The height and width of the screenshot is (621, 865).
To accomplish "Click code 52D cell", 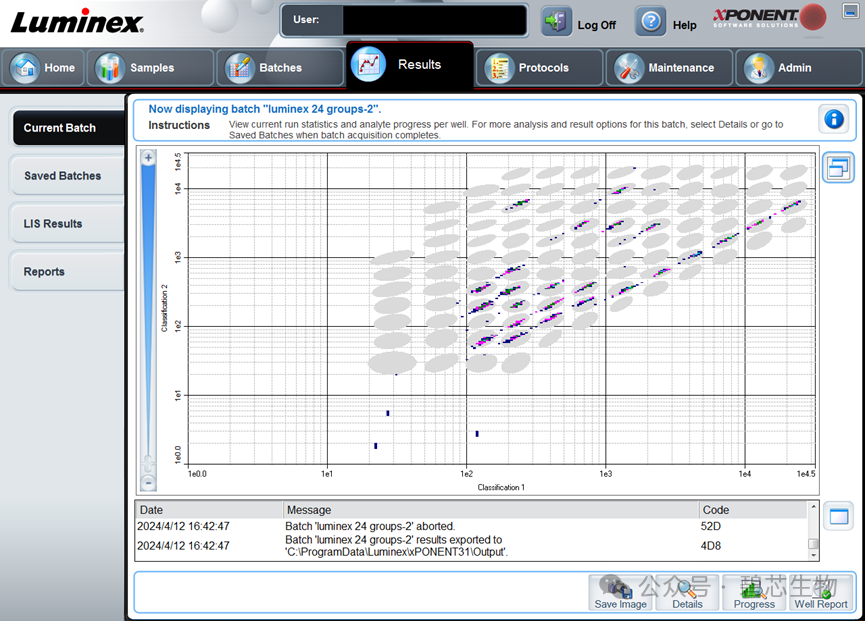I will [x=711, y=526].
